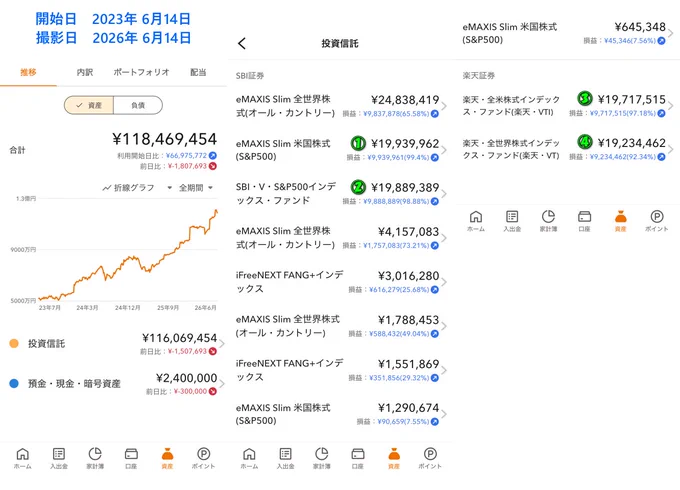
Task: Tap blue up-arrow beside 利用開始日比 ¥66,975,772
Action: [212, 155]
